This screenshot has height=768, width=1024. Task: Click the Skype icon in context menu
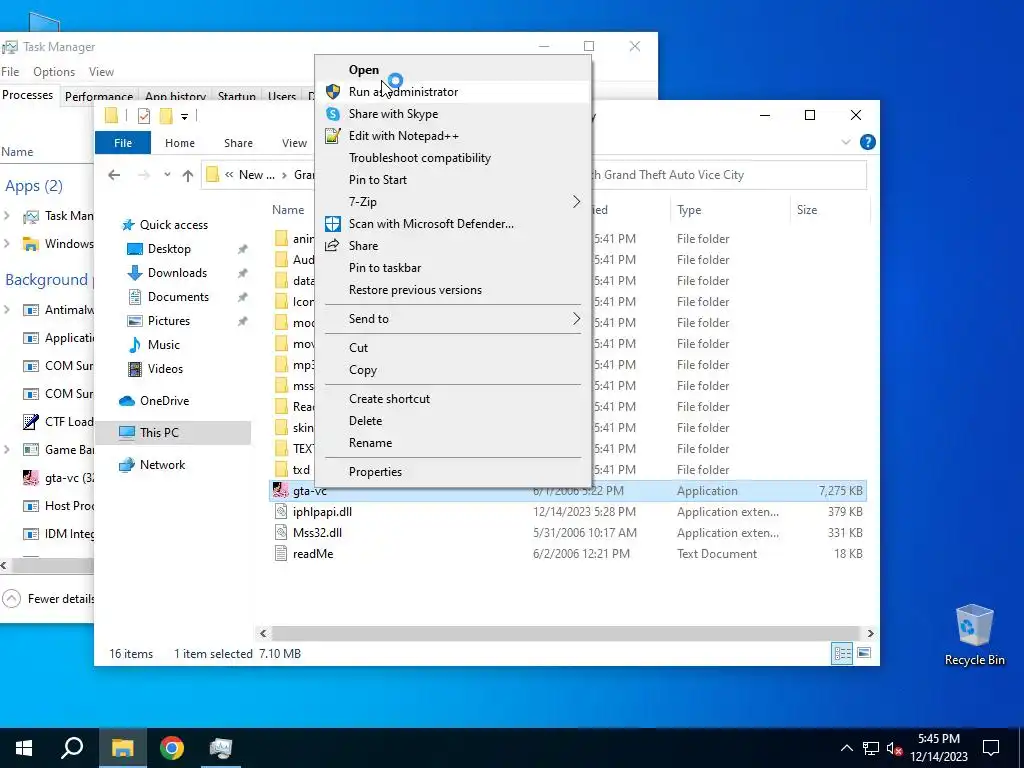pyautogui.click(x=333, y=114)
